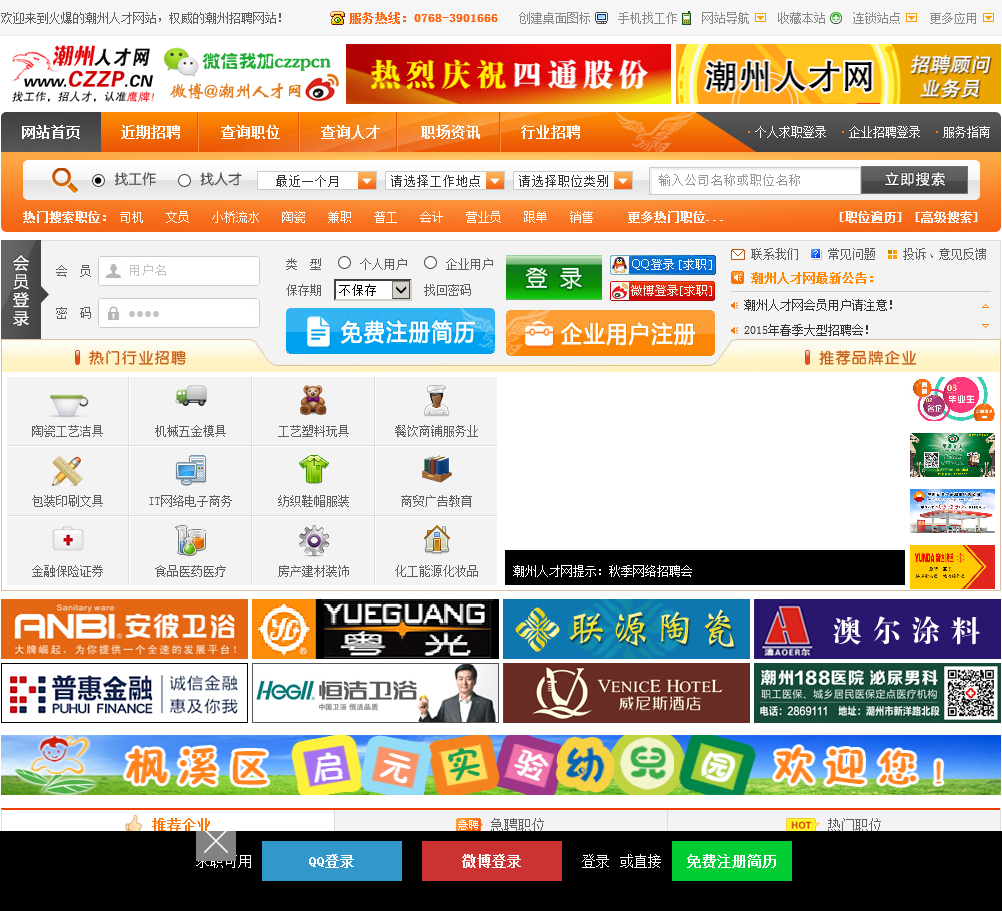Image resolution: width=1002 pixels, height=911 pixels.
Task: Click the 常见问题 question icon
Action: tap(816, 254)
